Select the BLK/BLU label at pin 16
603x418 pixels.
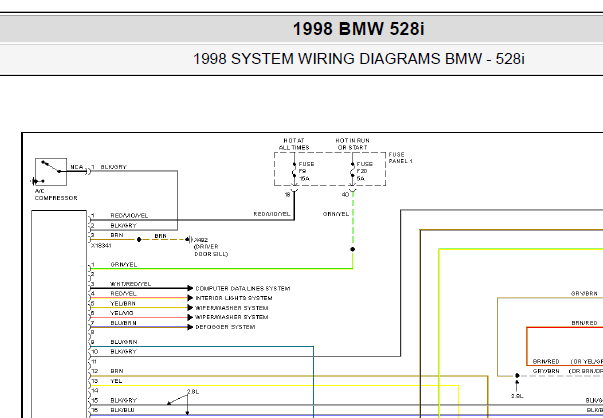pos(123,410)
